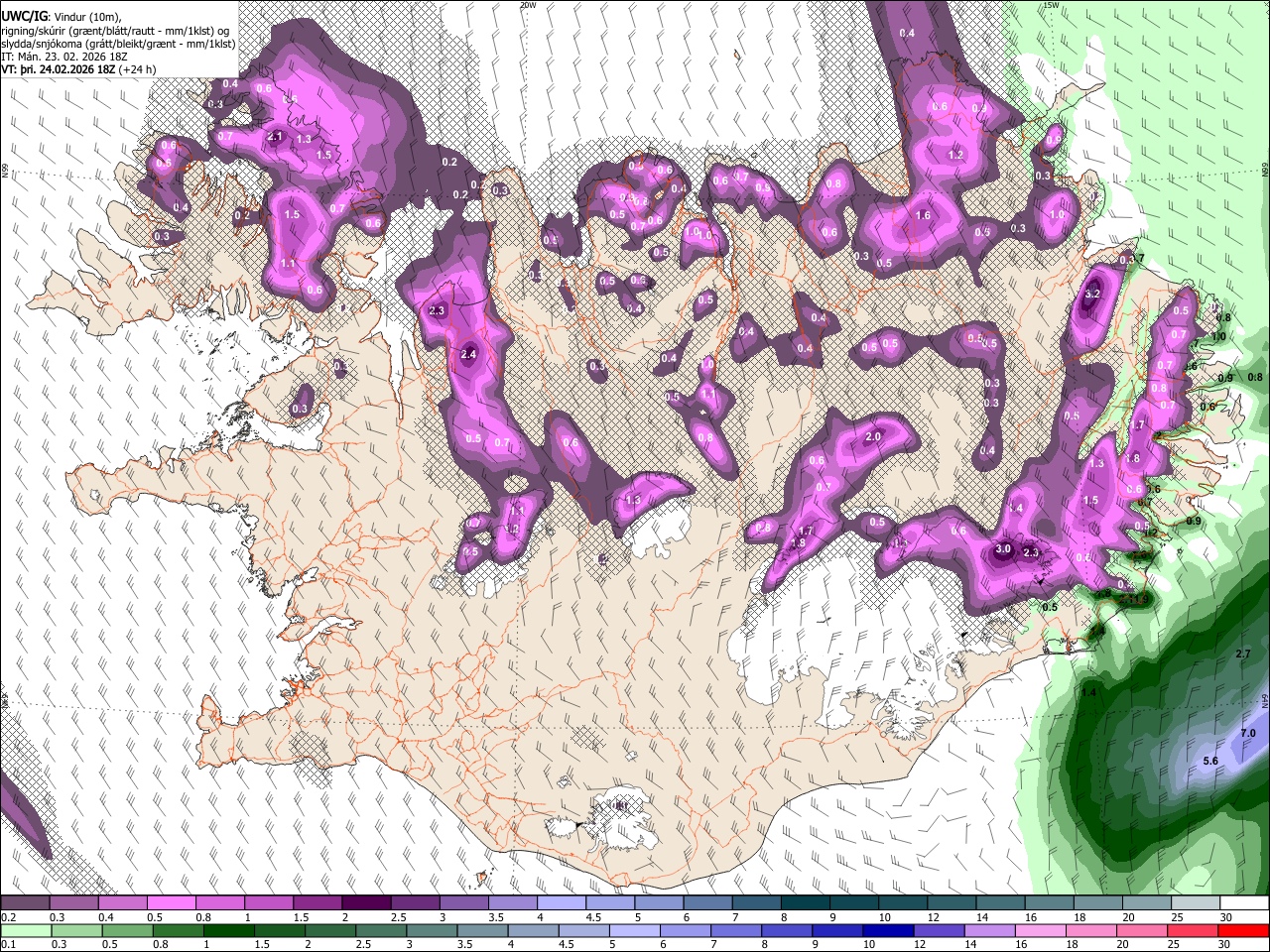
Task: Pick bottom-row legend swatch between 0.1 and 0.3
Action: click(x=26, y=931)
